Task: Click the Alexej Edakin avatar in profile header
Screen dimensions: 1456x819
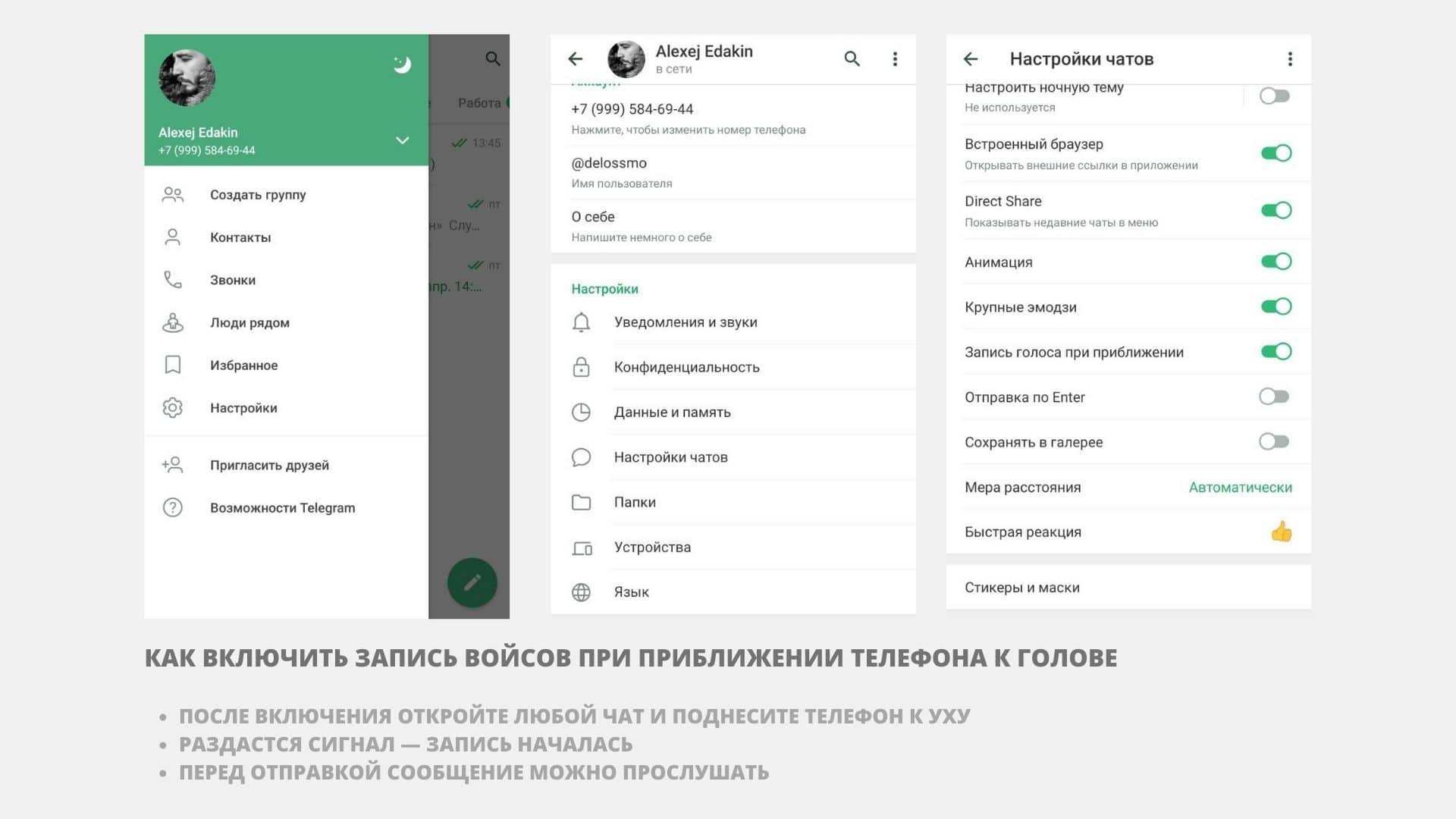Action: (x=626, y=59)
